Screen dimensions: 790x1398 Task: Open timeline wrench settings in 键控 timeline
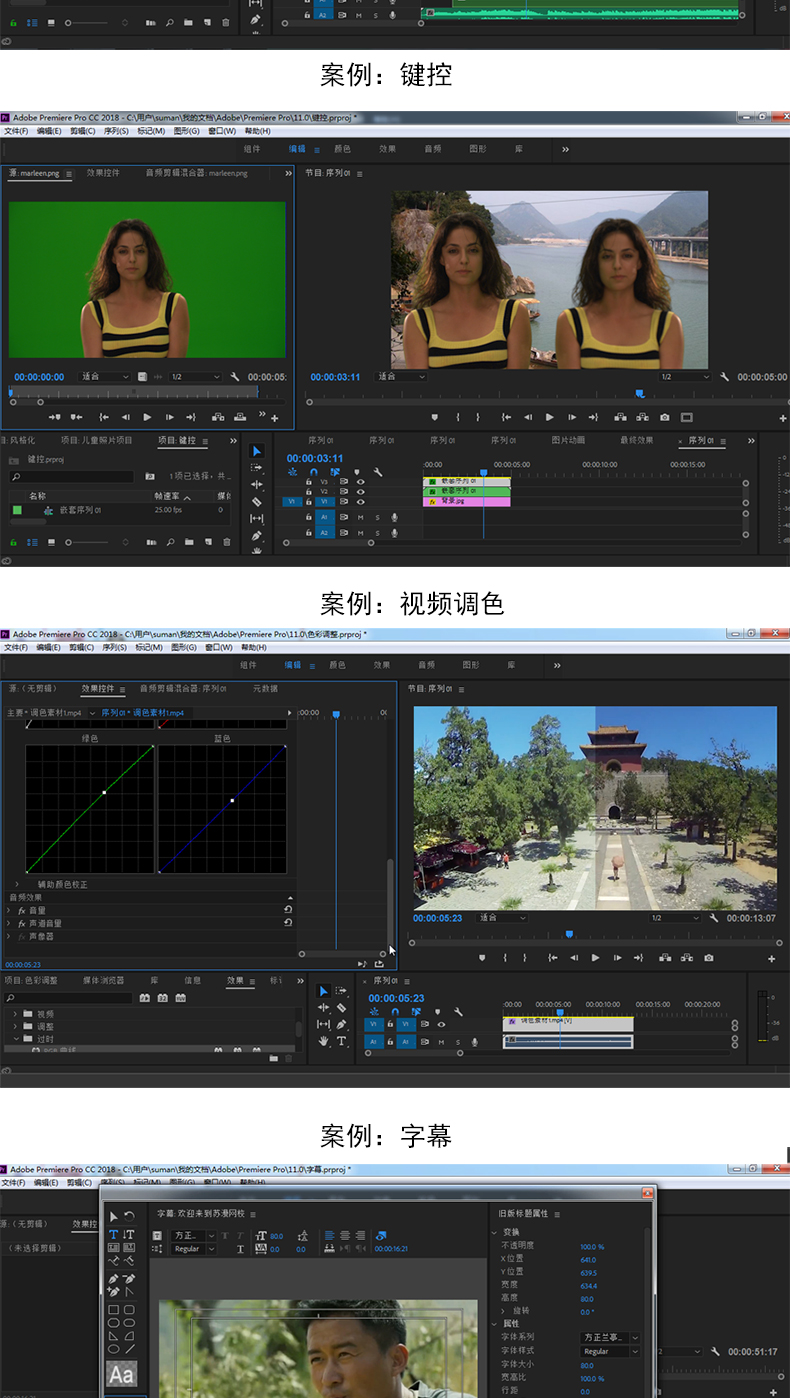(378, 472)
